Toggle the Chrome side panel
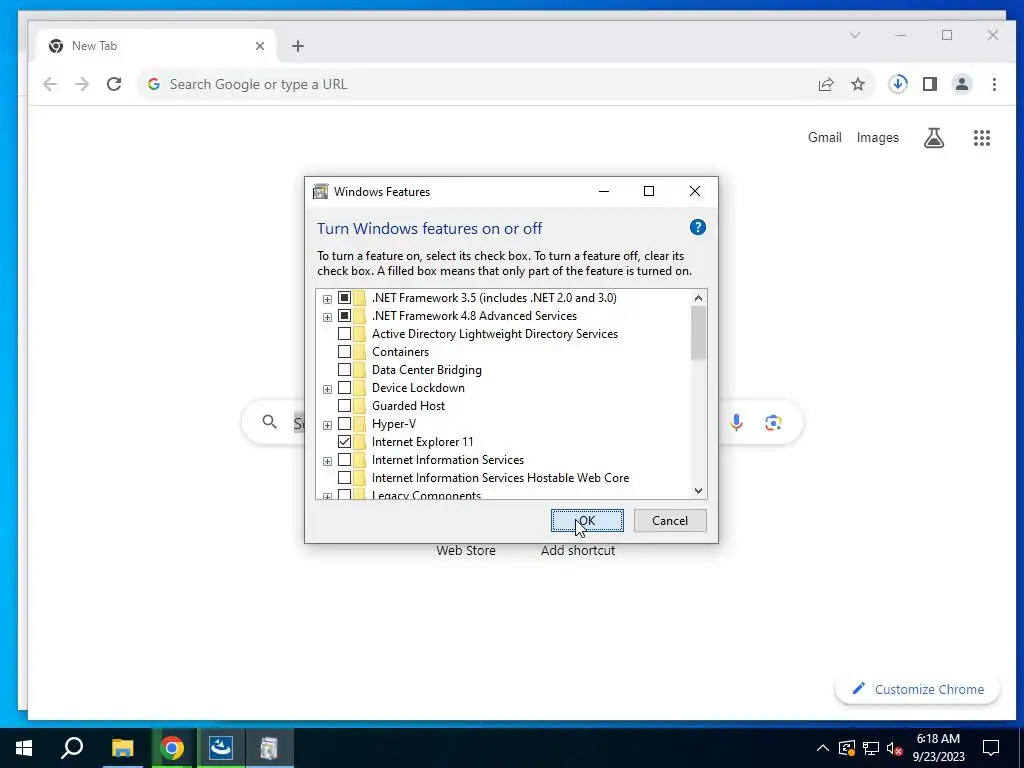 click(x=930, y=84)
